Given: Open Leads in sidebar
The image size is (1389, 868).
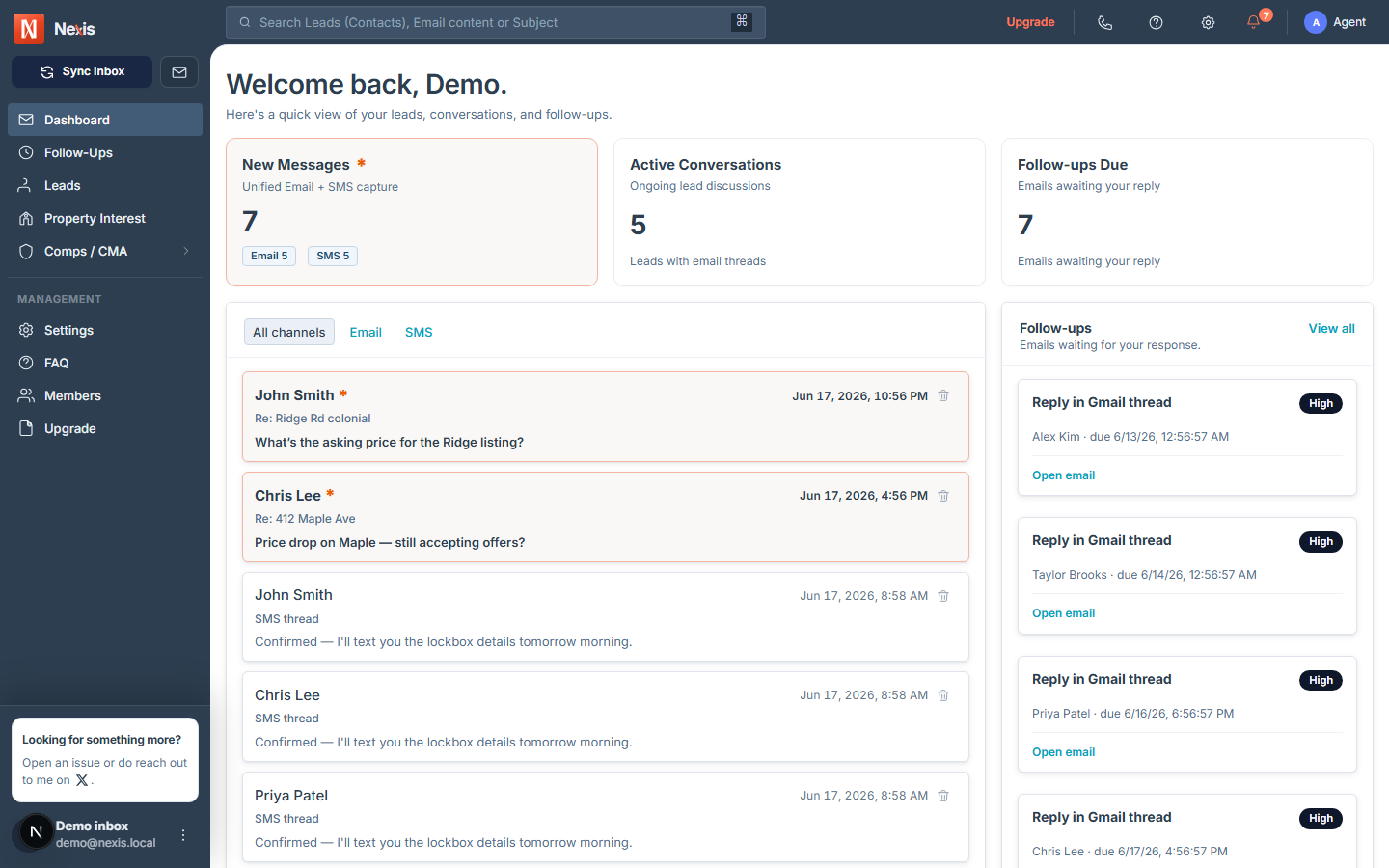Looking at the screenshot, I should (x=105, y=185).
